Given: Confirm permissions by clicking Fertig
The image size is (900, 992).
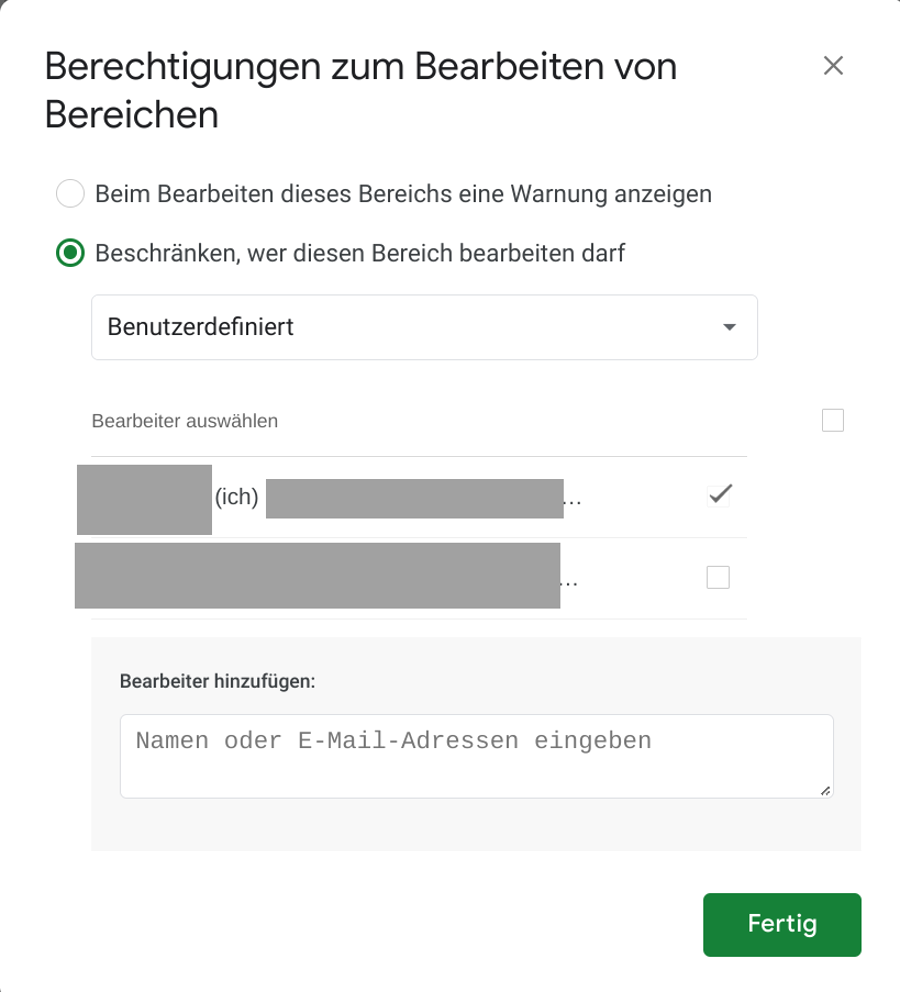Looking at the screenshot, I should [781, 925].
